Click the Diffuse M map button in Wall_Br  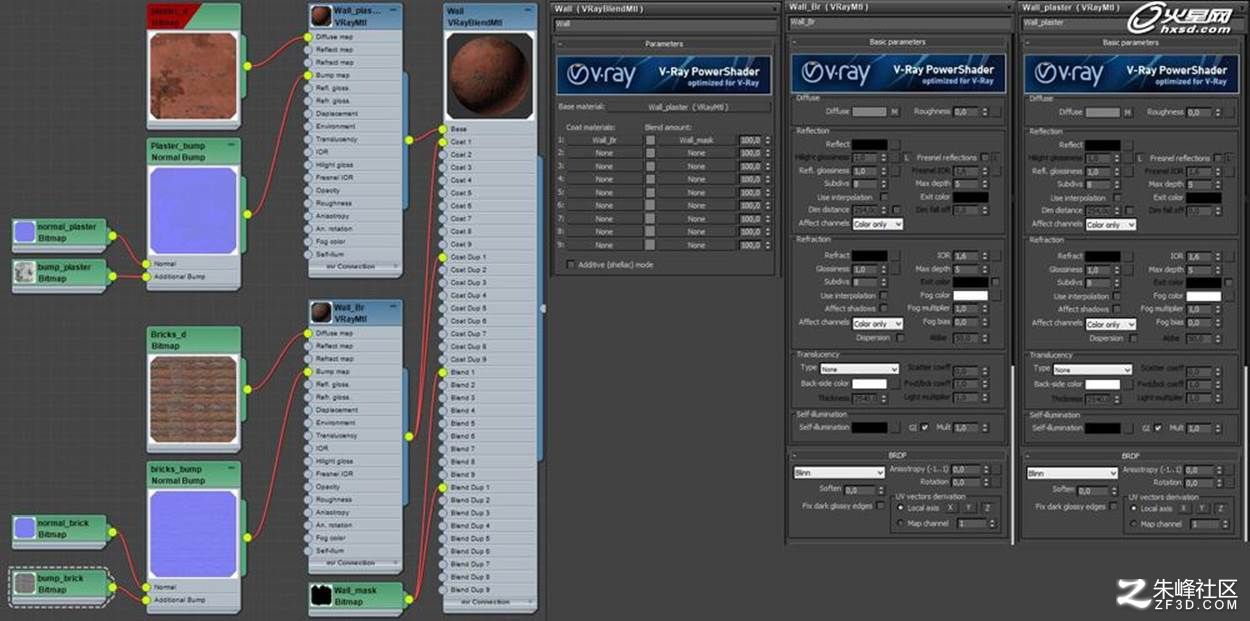[895, 112]
